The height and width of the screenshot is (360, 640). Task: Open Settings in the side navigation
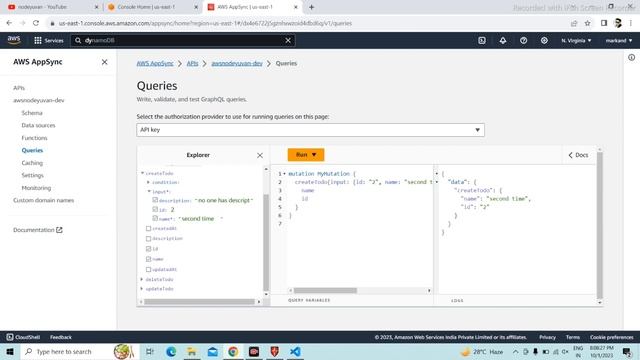click(32, 175)
